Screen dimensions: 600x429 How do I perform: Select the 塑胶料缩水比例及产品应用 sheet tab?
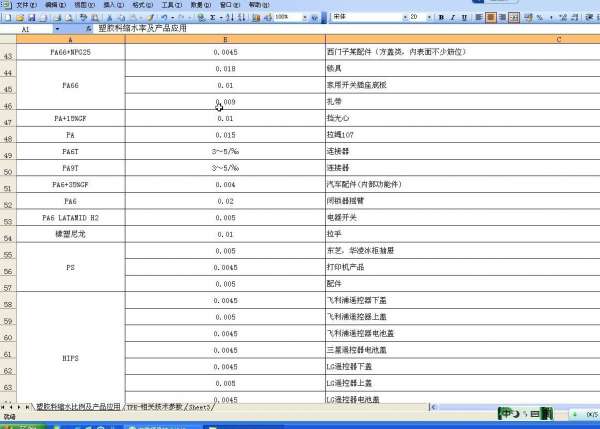pos(78,407)
